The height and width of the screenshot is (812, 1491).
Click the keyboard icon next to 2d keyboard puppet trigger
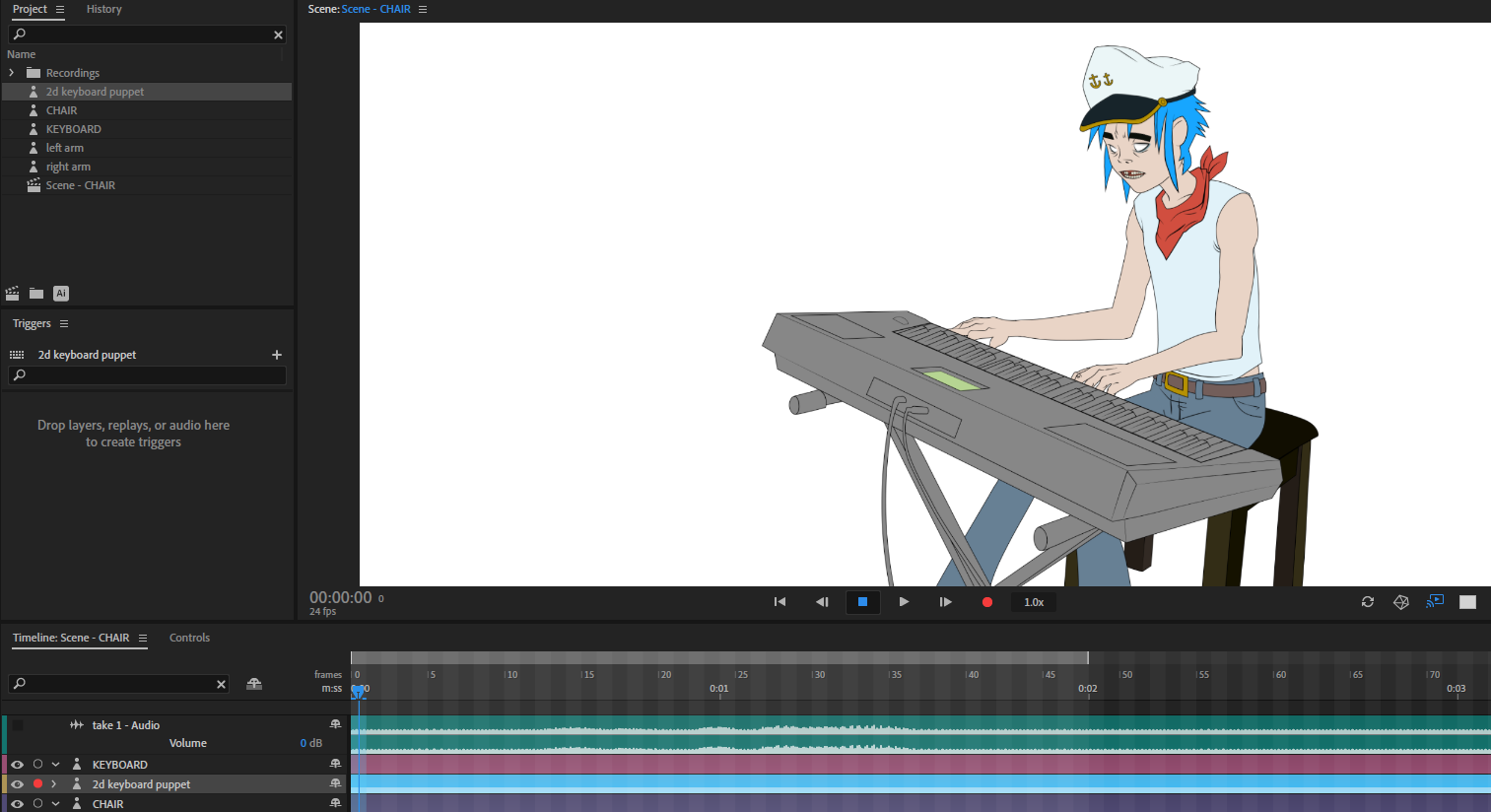tap(17, 354)
